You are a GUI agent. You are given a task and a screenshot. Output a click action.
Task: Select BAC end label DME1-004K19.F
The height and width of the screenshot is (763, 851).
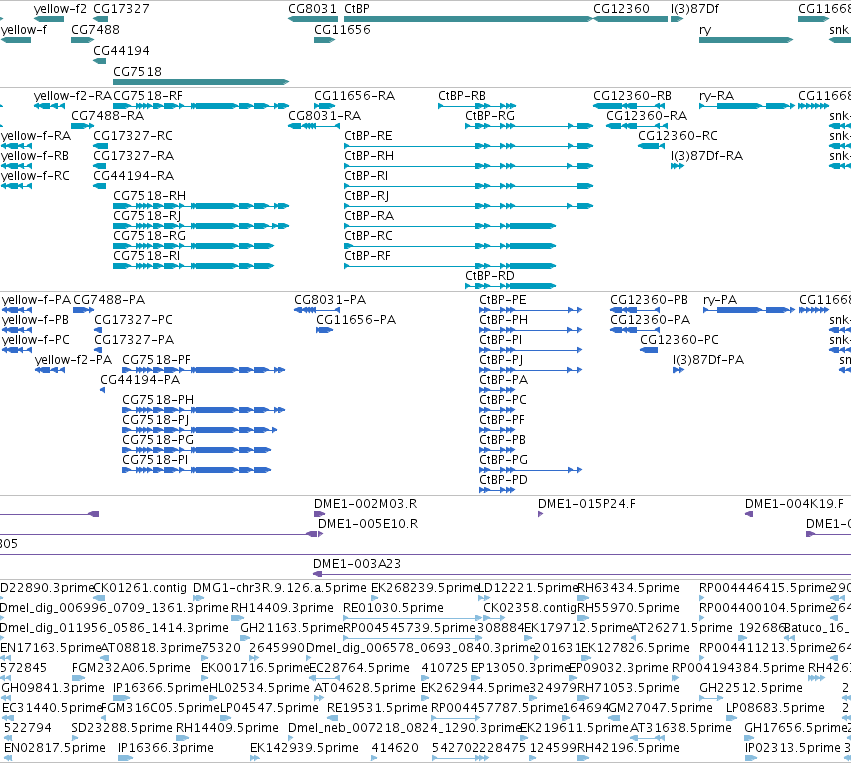tap(794, 504)
